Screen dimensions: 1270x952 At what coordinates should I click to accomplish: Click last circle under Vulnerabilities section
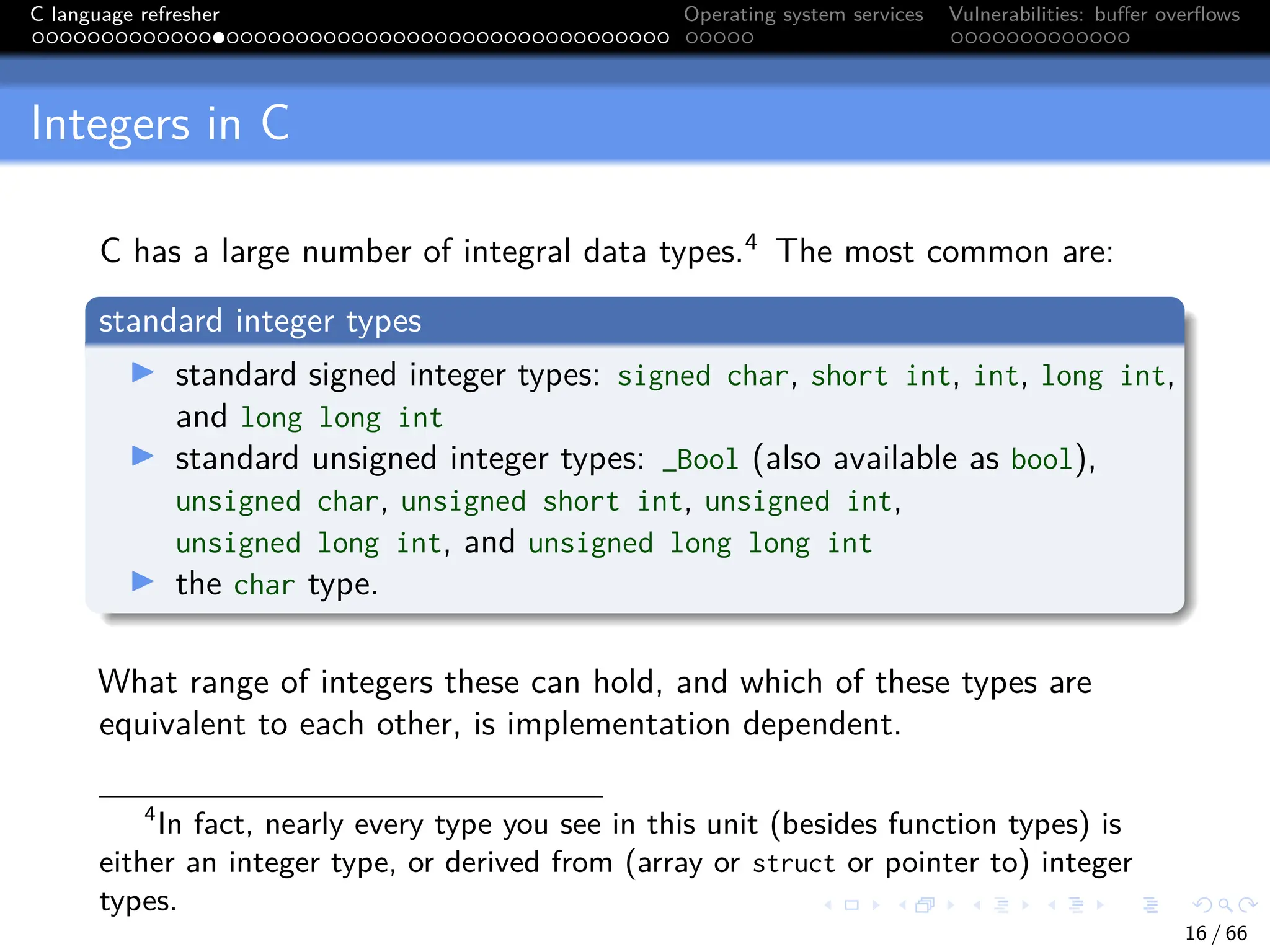click(1124, 38)
